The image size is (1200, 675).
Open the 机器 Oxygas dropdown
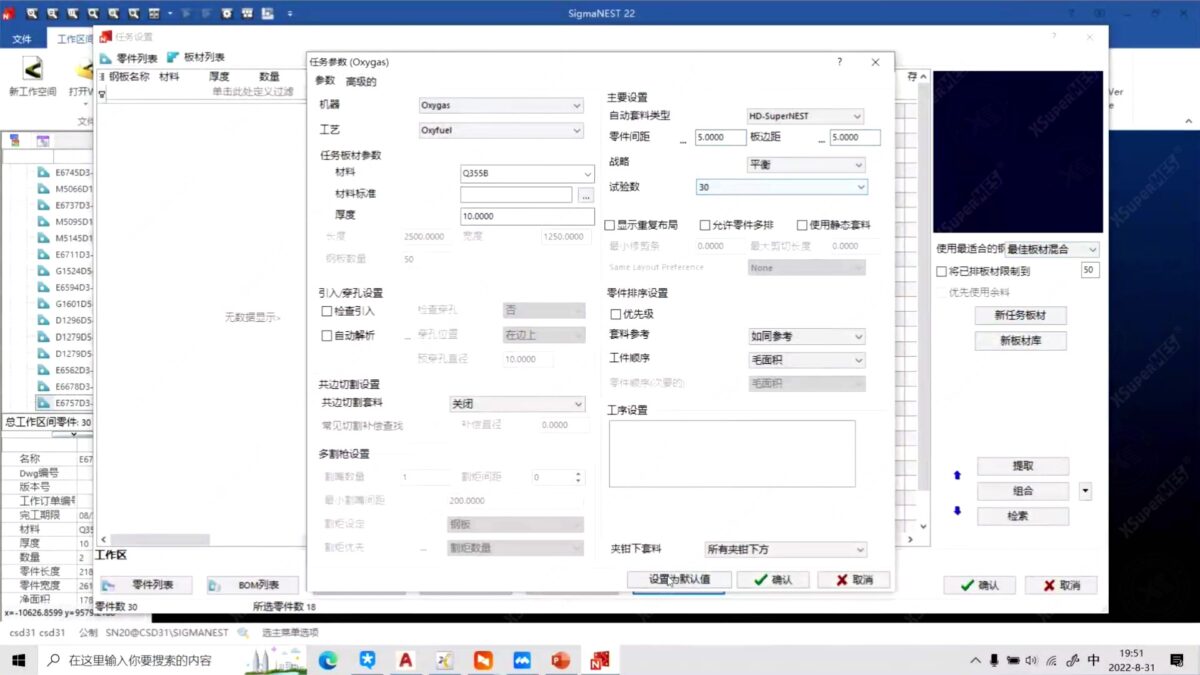(501, 105)
